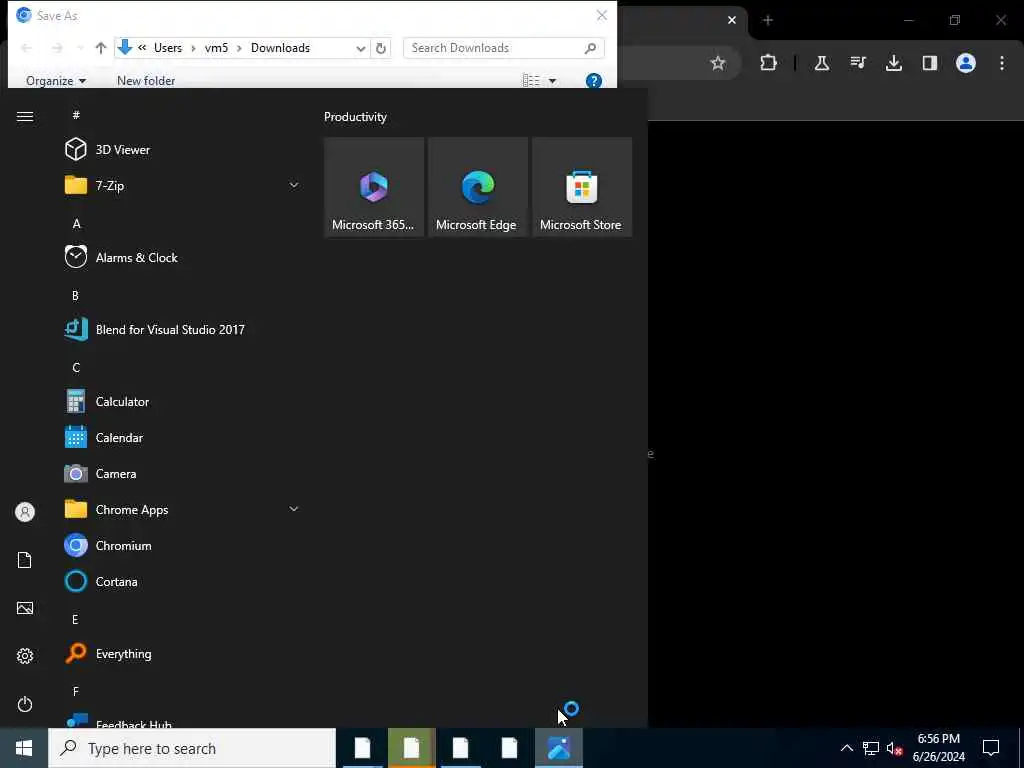This screenshot has width=1024, height=768.
Task: Expand the Start menu hamburger navigation
Action: tap(25, 116)
